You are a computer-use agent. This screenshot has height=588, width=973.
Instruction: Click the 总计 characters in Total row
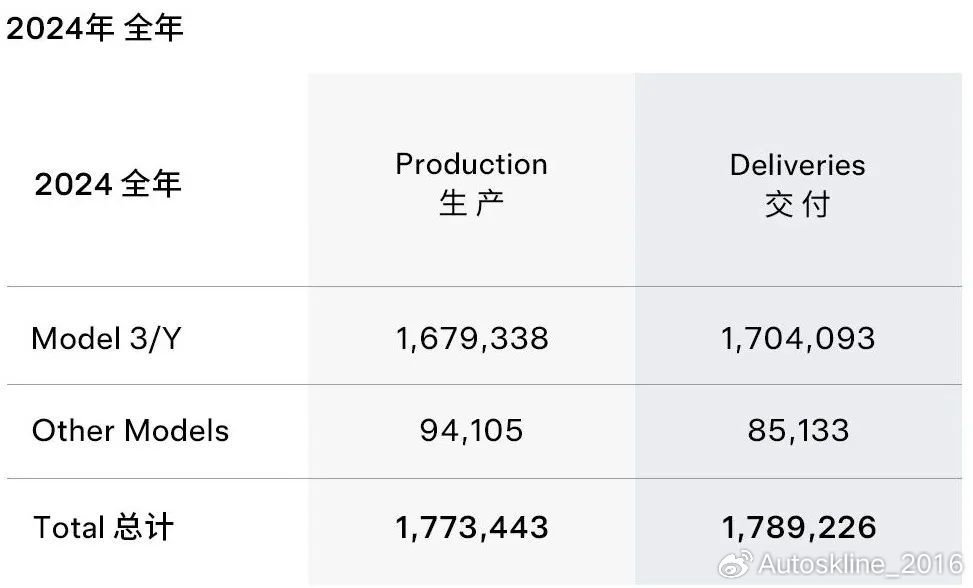(x=143, y=527)
